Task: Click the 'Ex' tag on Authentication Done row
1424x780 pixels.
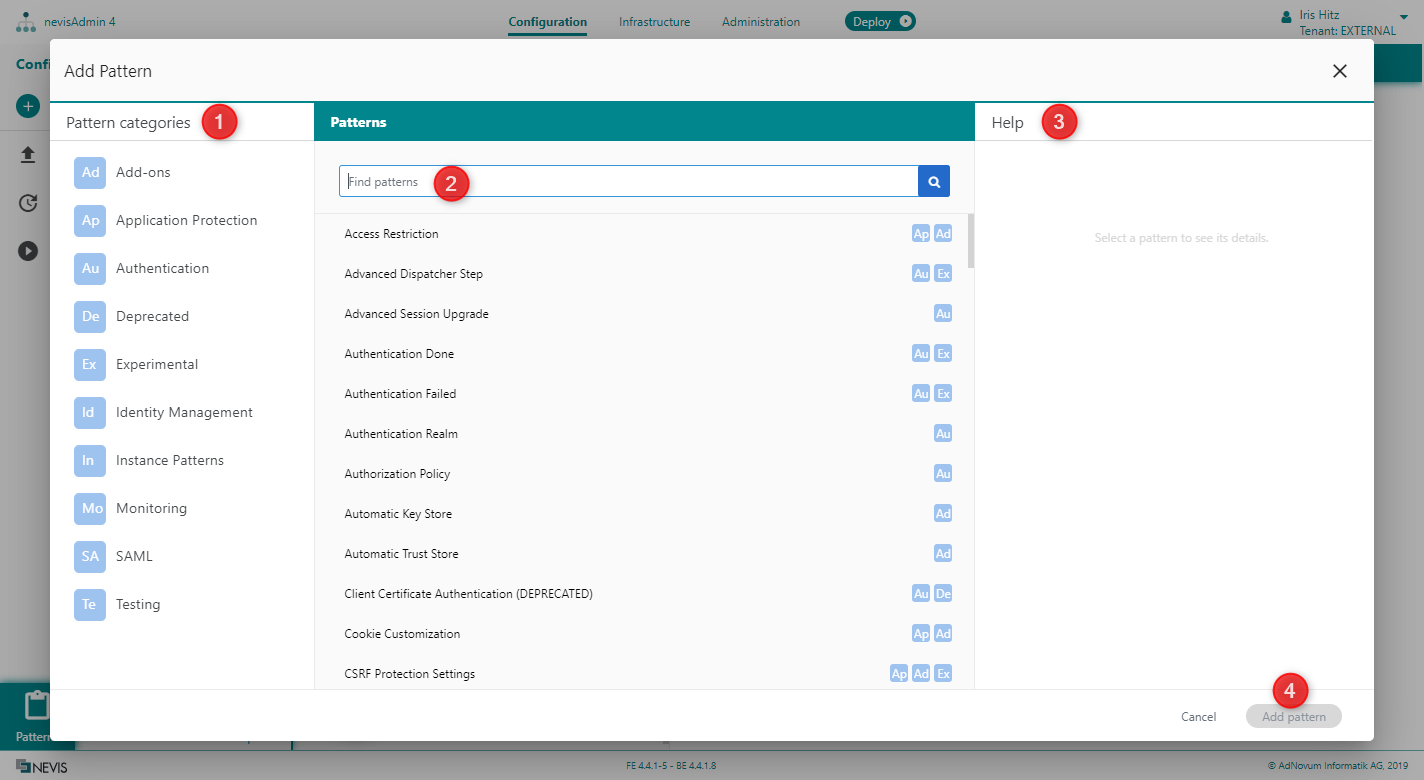Action: (x=943, y=354)
